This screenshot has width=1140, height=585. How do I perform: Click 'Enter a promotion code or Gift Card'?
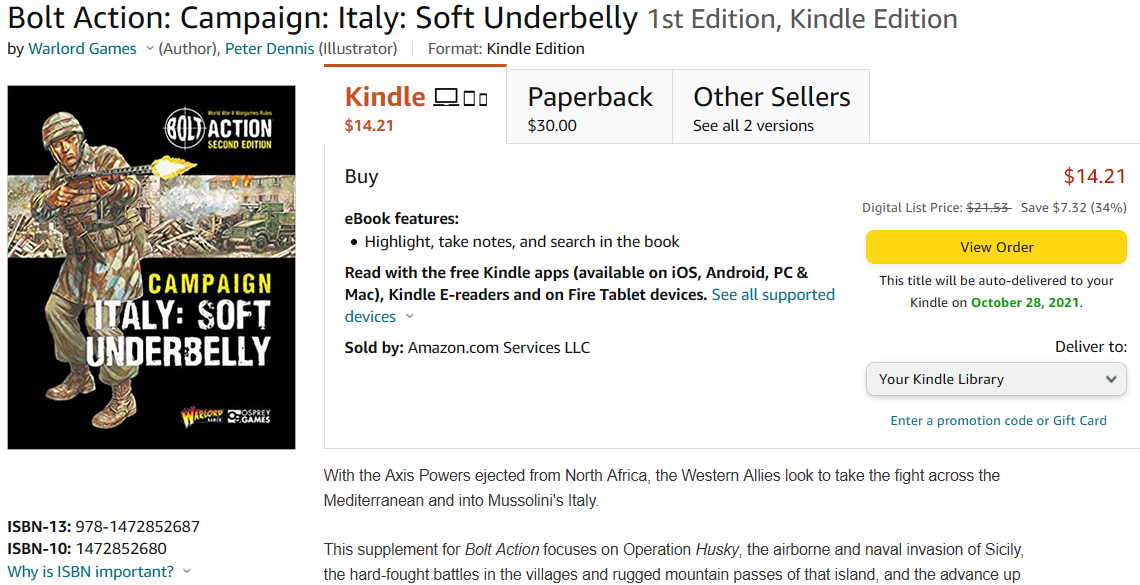998,421
